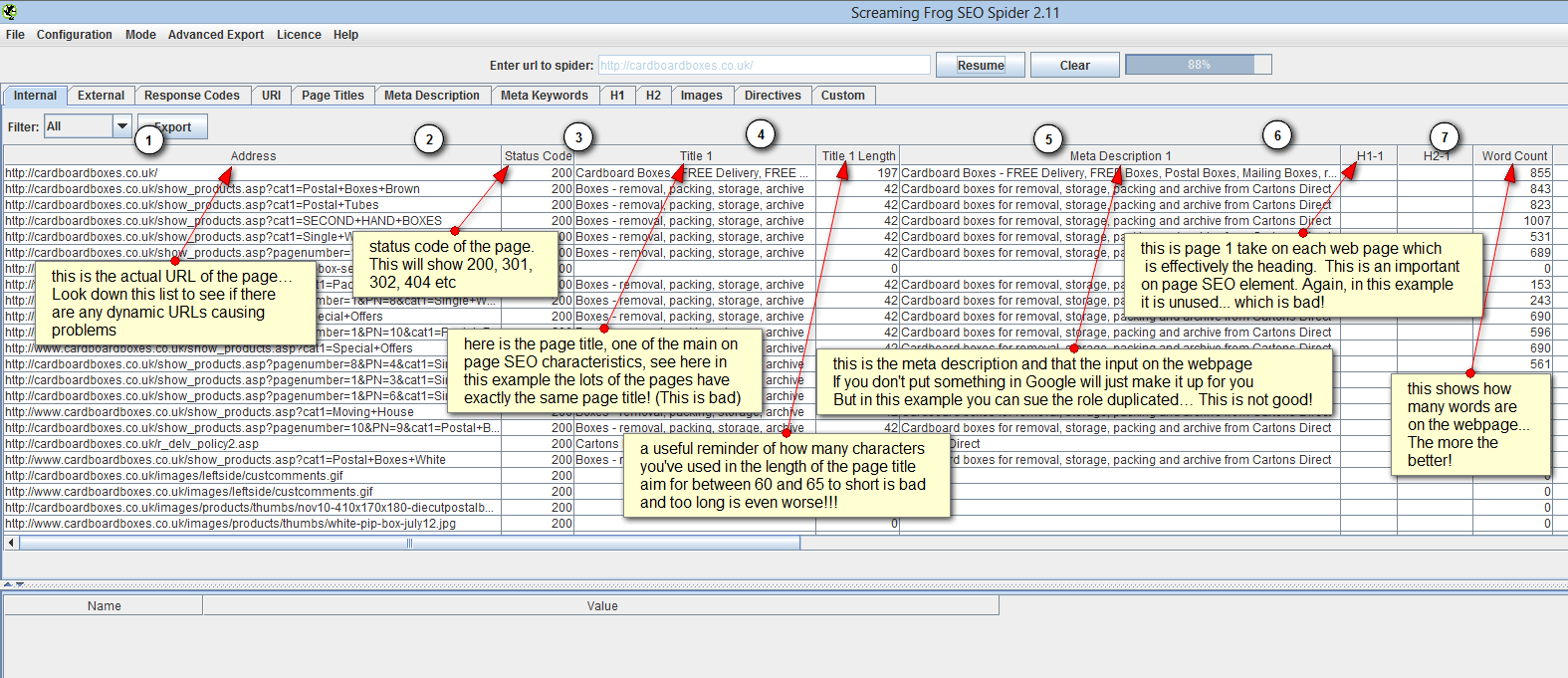
Task: Select the URI tab
Action: [x=272, y=96]
